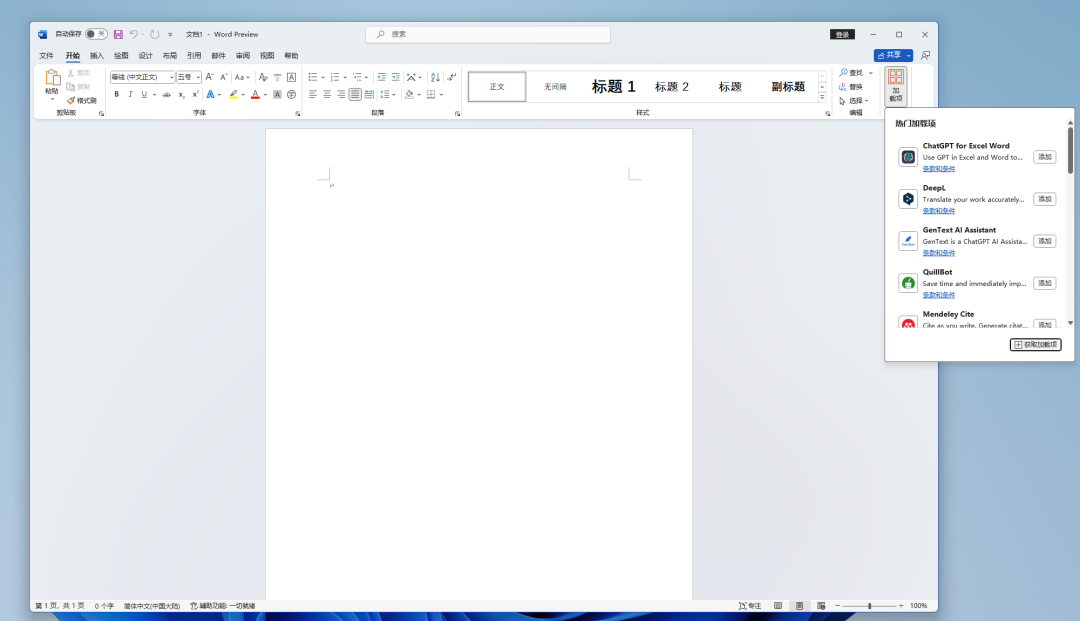Toggle bold text formatting
Viewport: 1080px width, 621px height.
[x=116, y=95]
